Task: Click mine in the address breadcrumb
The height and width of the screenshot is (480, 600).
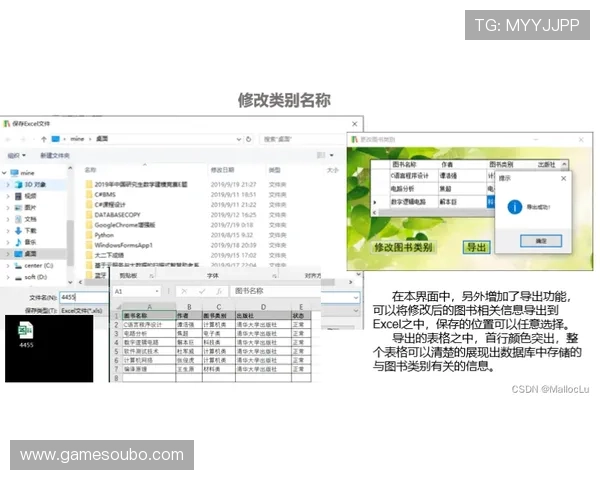Action: pos(77,139)
